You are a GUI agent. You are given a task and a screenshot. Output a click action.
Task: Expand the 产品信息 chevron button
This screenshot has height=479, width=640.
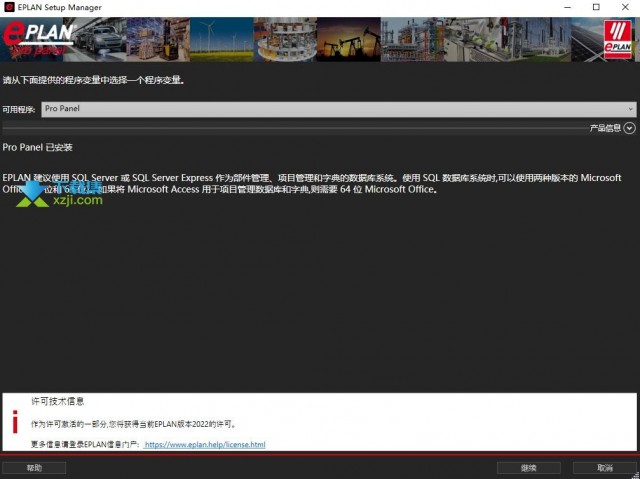coord(629,128)
